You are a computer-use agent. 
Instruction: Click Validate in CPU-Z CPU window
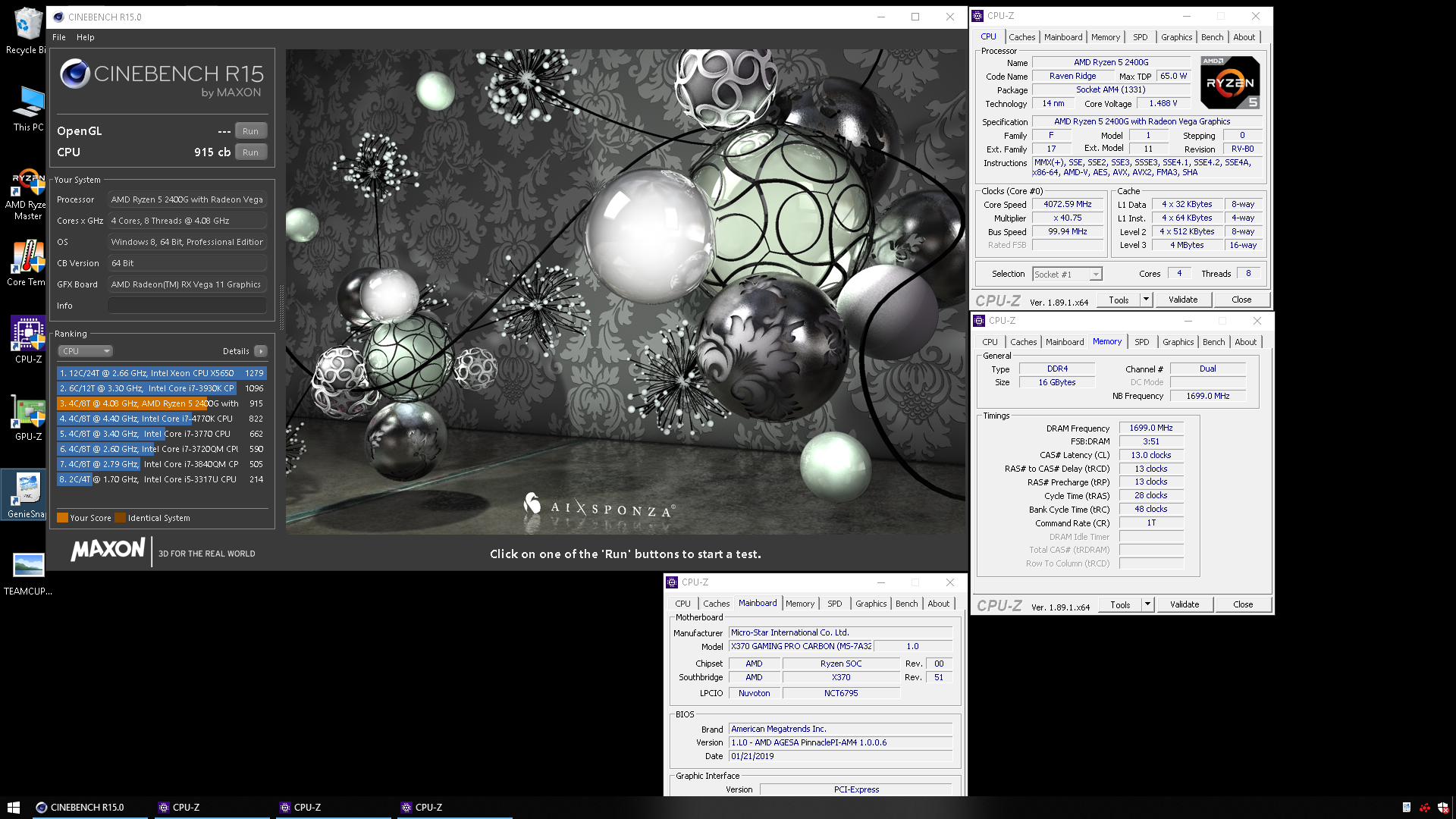[1183, 300]
